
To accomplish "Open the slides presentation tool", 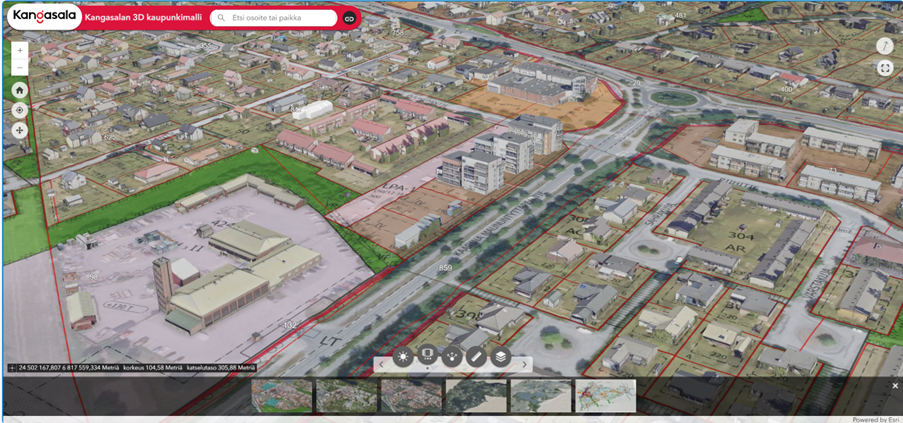I will coord(428,357).
